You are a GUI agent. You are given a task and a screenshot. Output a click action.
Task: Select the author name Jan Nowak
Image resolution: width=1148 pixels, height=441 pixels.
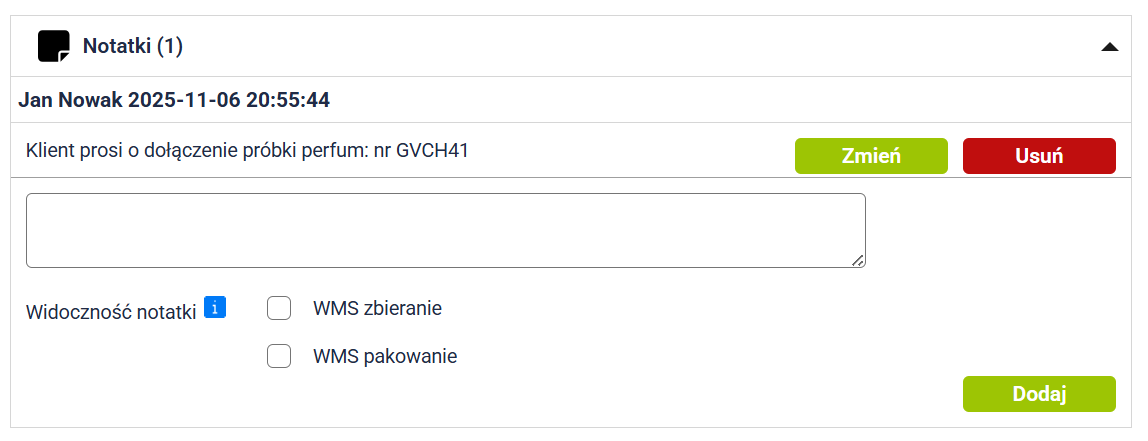tap(71, 100)
